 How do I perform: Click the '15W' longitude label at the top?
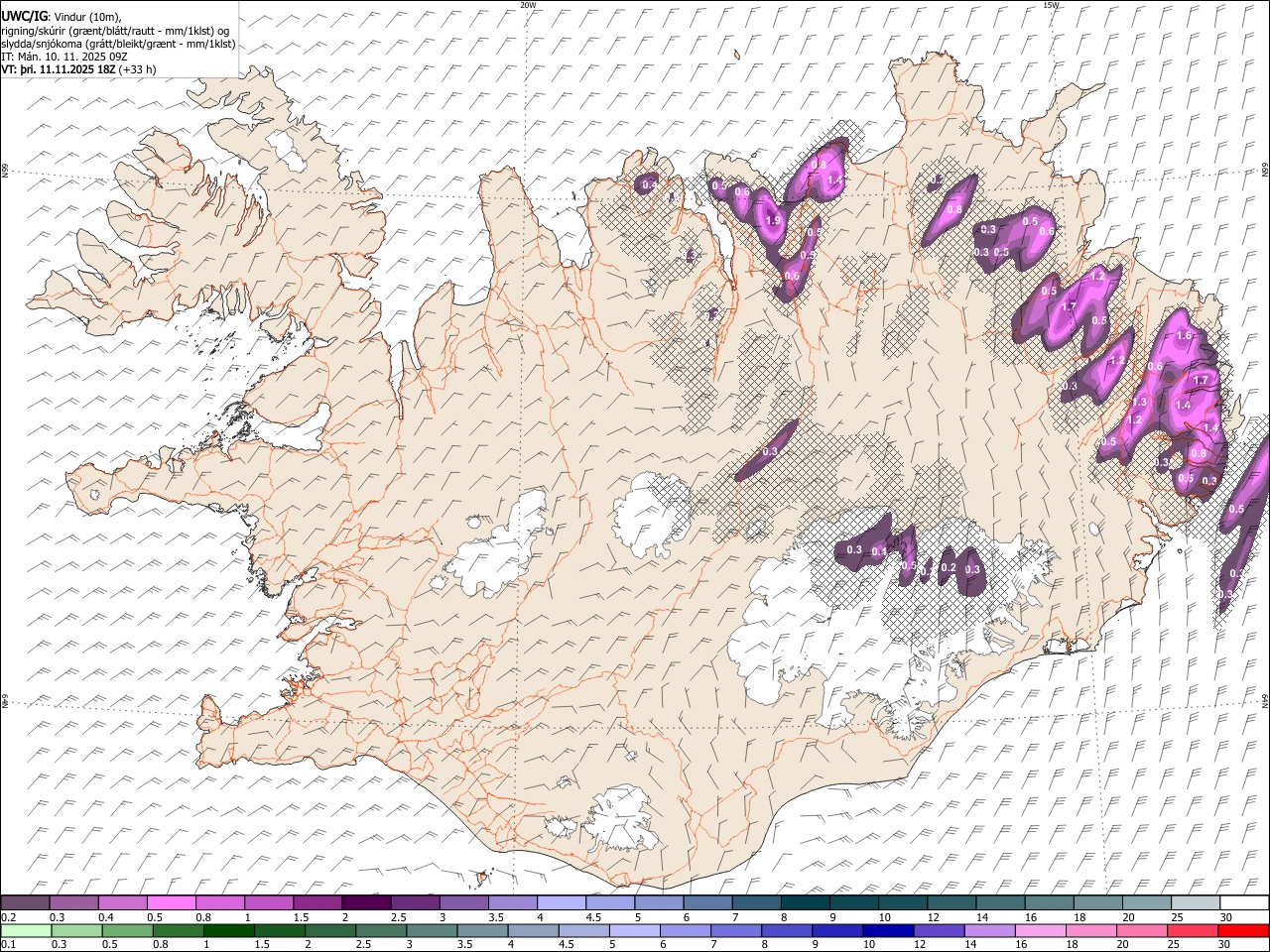coord(1051,5)
